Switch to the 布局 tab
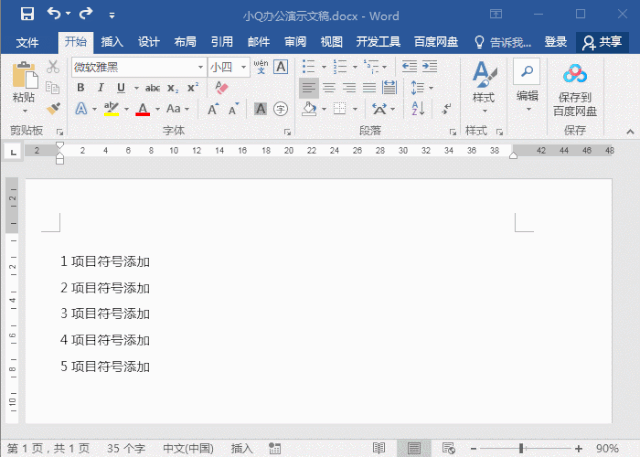Screen dimensions: 640x457 pyautogui.click(x=185, y=42)
